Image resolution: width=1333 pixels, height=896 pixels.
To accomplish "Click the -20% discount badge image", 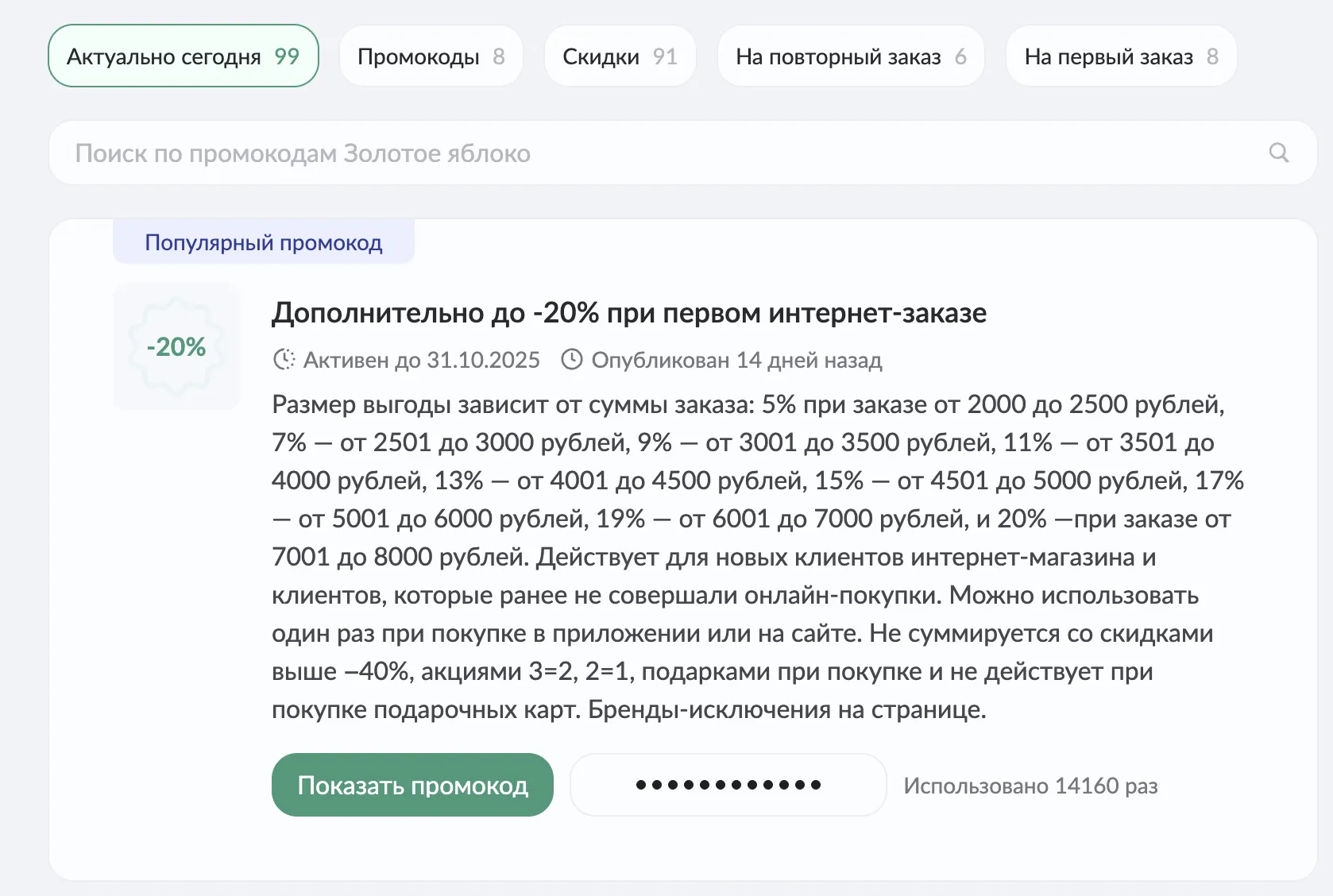I will (176, 346).
